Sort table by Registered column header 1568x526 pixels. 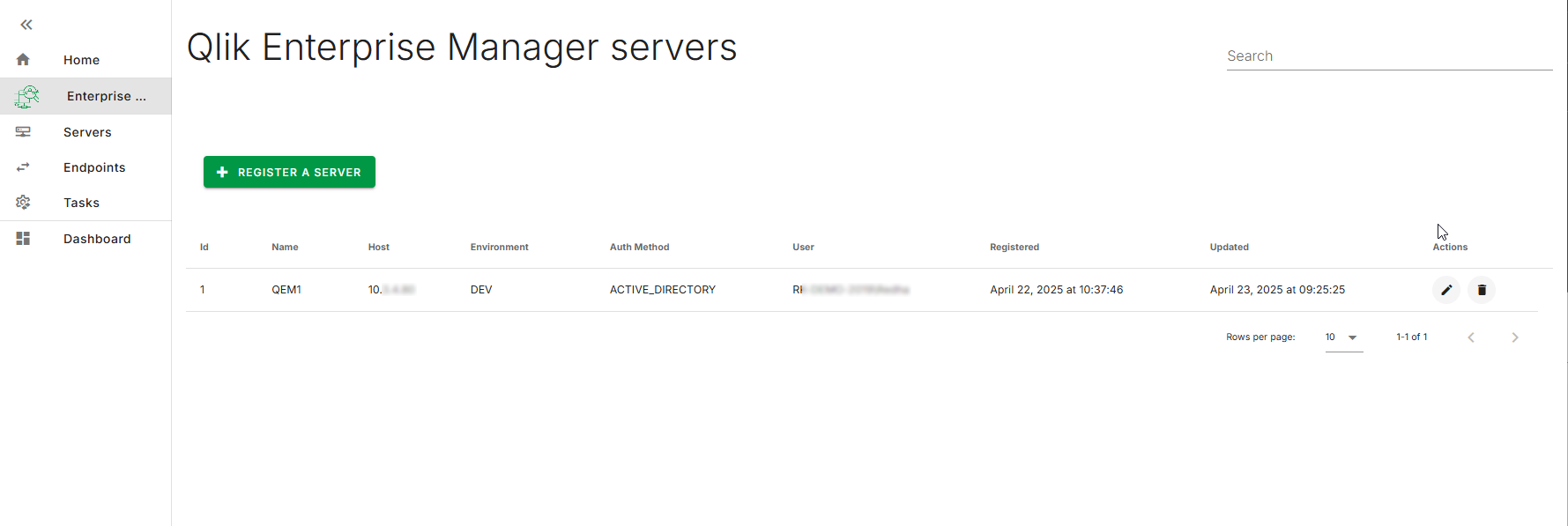coord(1014,247)
